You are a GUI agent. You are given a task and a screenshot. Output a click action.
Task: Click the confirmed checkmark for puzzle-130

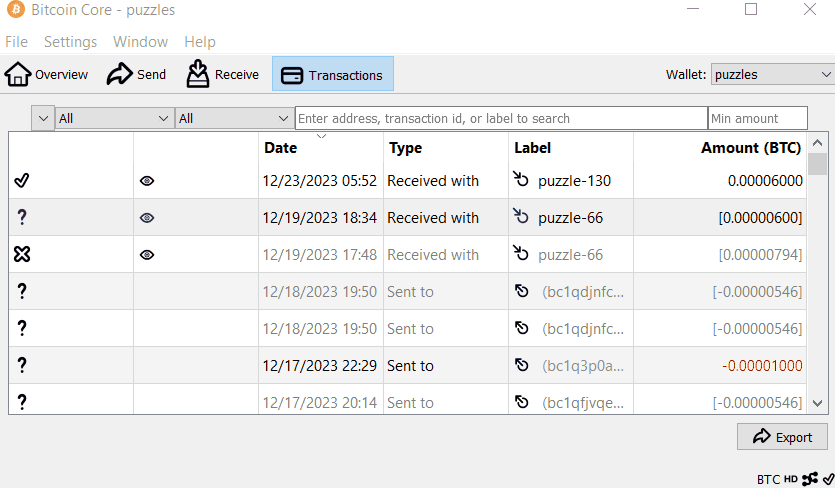(x=22, y=181)
